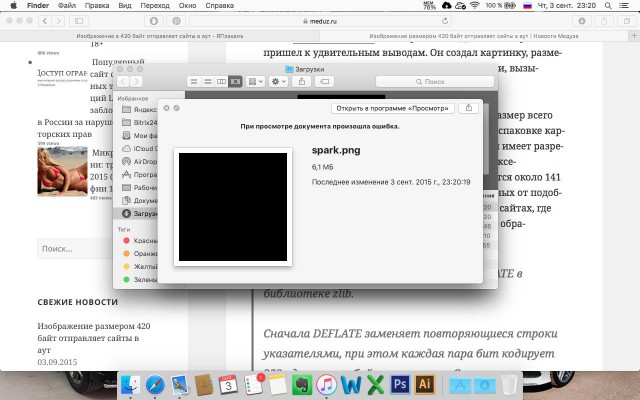This screenshot has height=400, width=640.
Task: Click the Finder edit tags button
Action: pyautogui.click(x=324, y=82)
